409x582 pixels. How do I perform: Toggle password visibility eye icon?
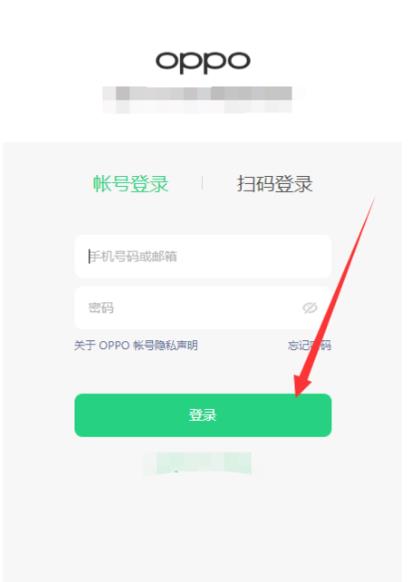click(x=310, y=308)
